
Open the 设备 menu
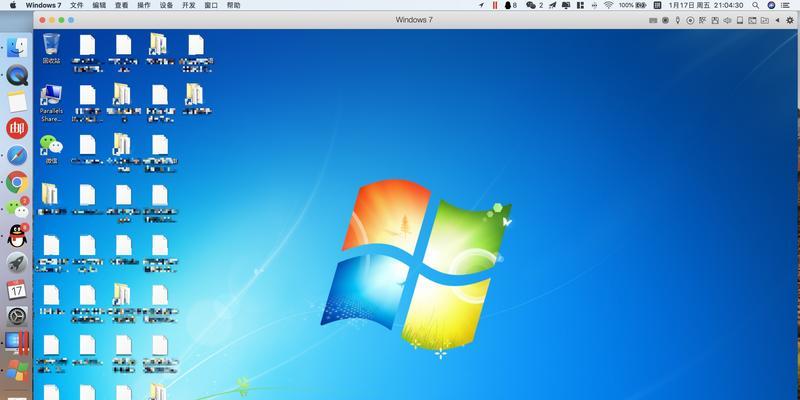[166, 5]
